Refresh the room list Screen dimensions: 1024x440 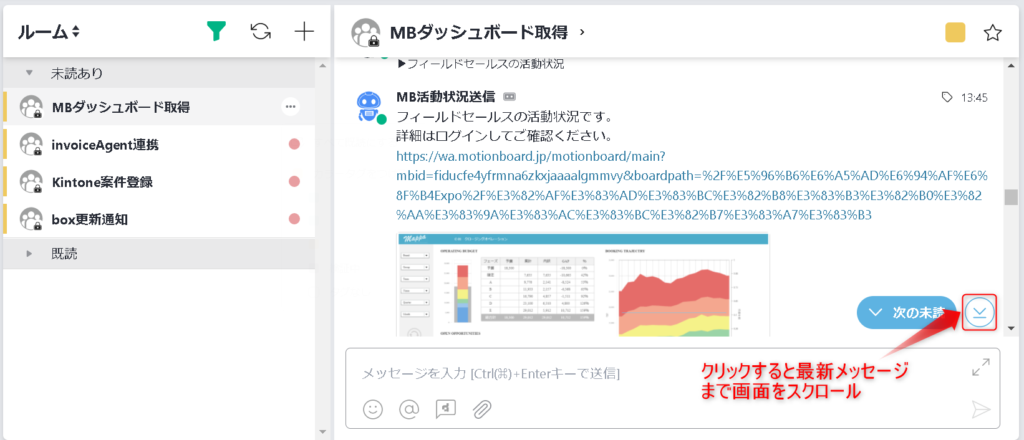click(261, 31)
